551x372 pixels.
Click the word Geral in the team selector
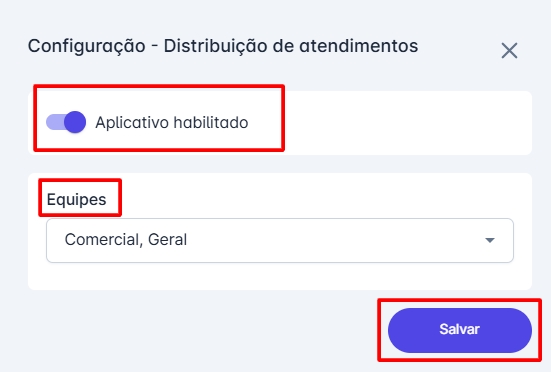[167, 240]
